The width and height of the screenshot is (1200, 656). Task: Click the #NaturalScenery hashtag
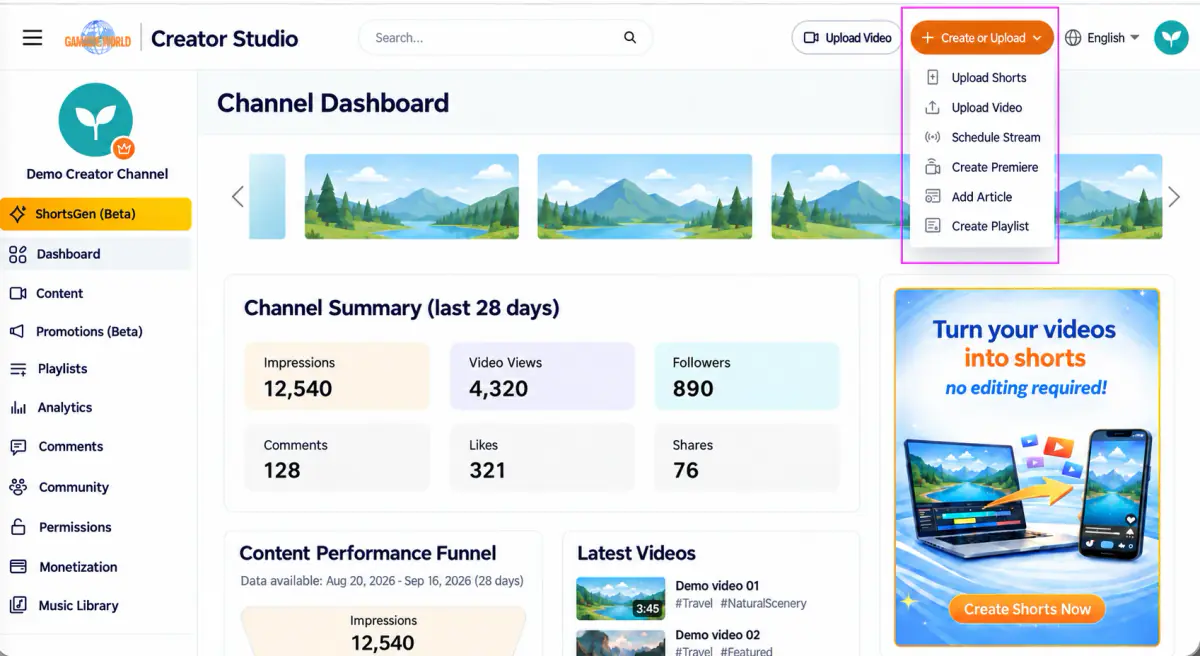pyautogui.click(x=763, y=604)
